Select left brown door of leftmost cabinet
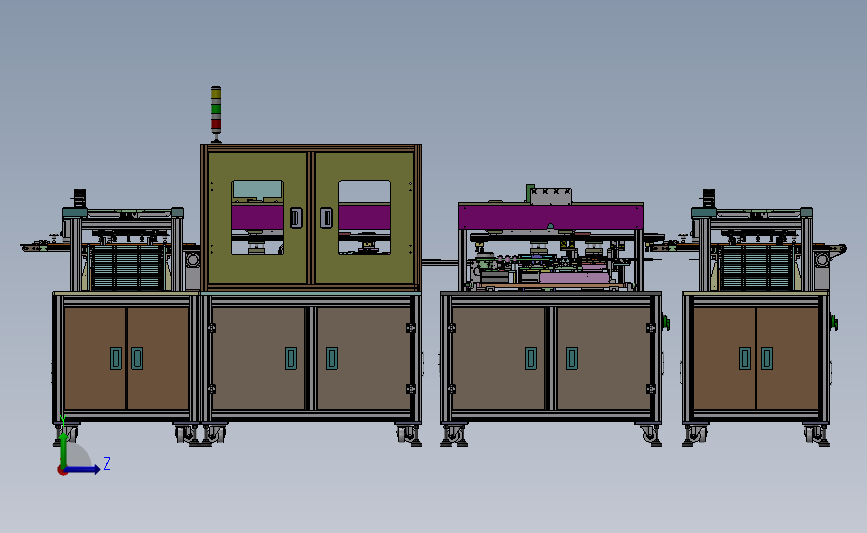867x533 pixels. coord(95,358)
